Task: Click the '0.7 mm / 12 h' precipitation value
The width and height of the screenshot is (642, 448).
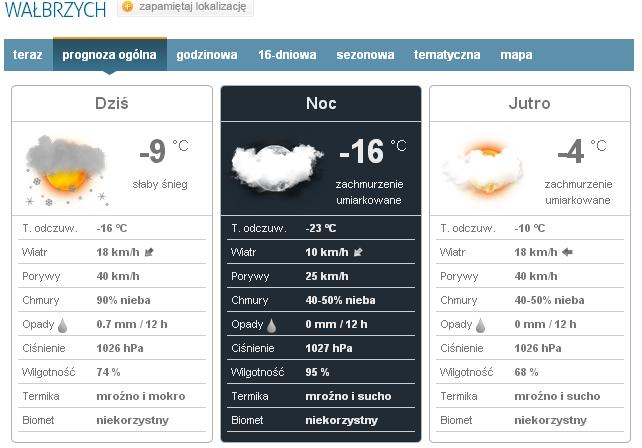Action: pos(132,324)
